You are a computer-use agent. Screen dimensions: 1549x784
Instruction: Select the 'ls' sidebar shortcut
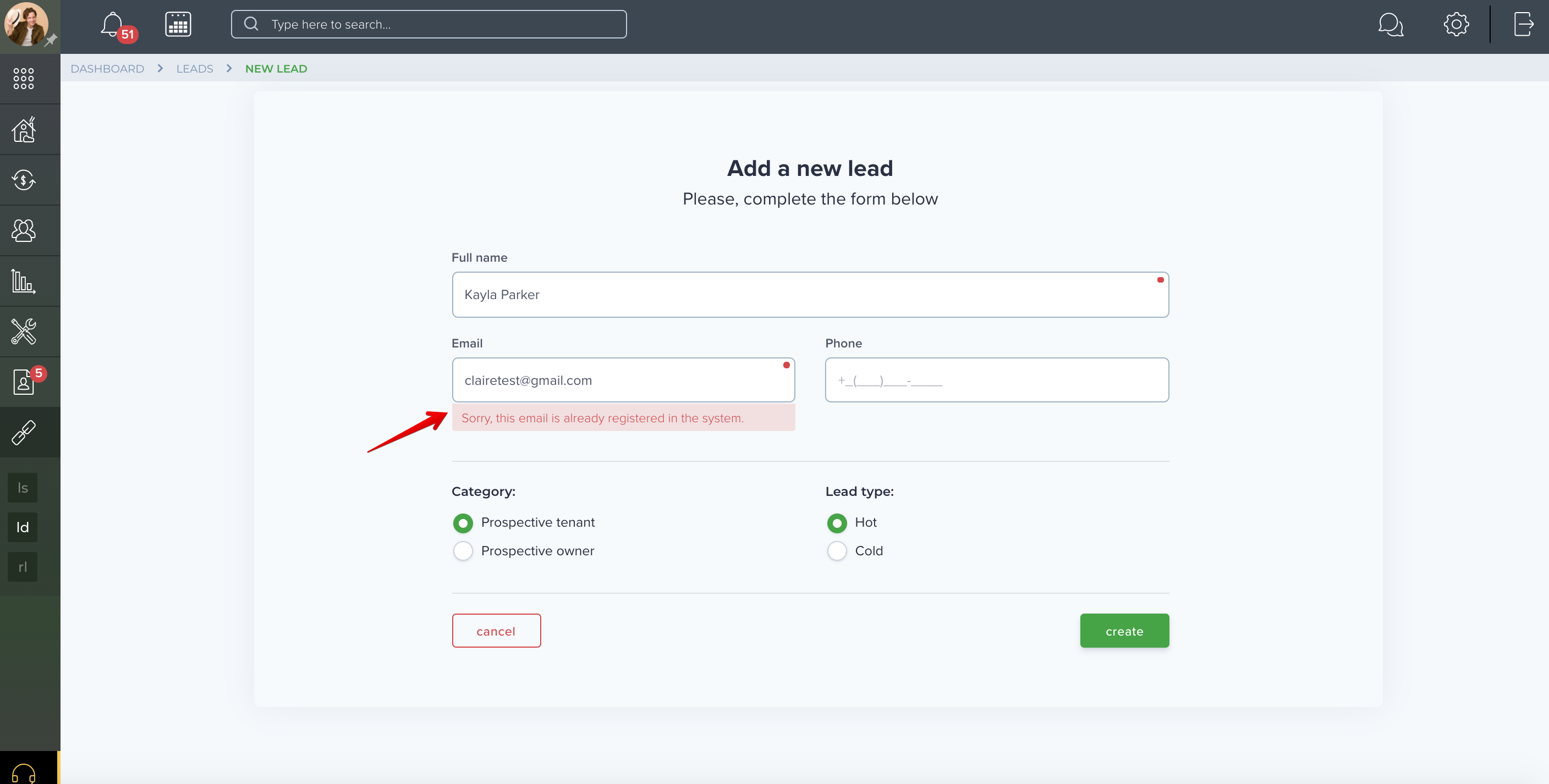(22, 488)
